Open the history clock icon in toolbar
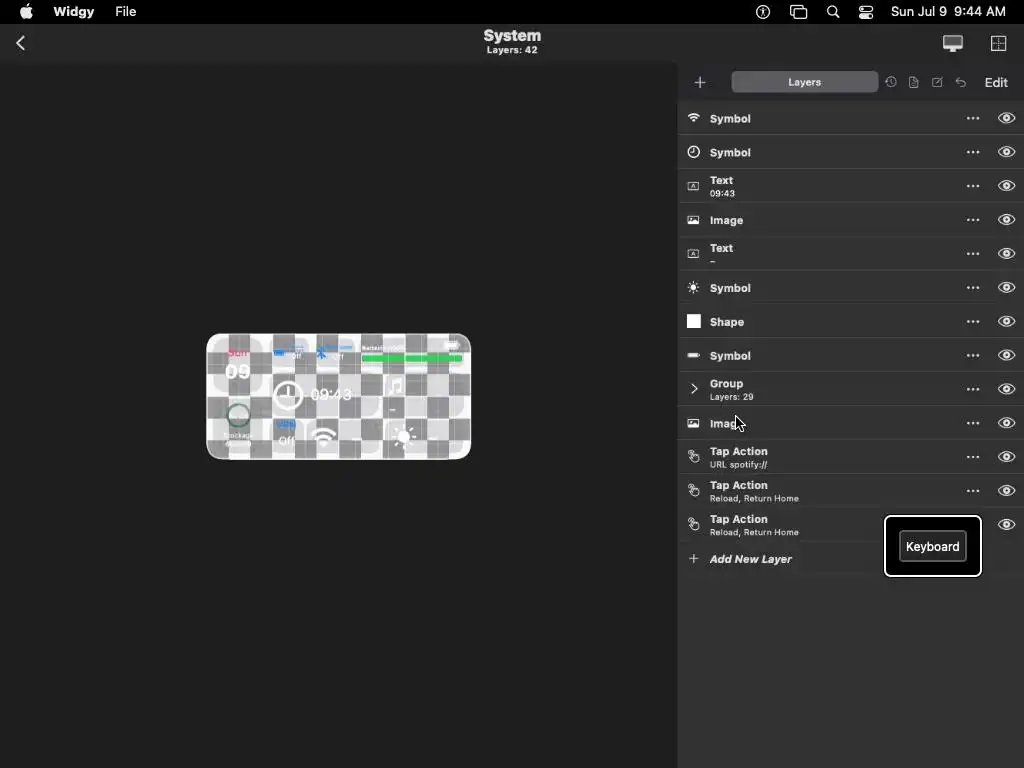 pyautogui.click(x=891, y=82)
